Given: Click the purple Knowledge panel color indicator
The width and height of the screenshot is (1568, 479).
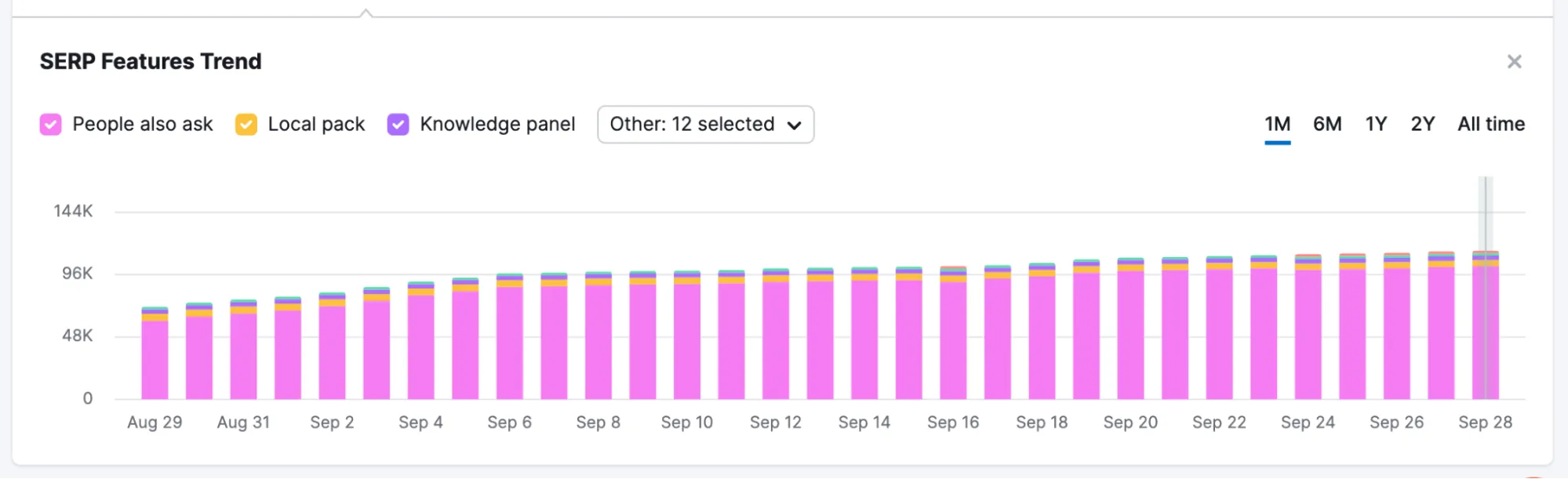Looking at the screenshot, I should click(398, 124).
